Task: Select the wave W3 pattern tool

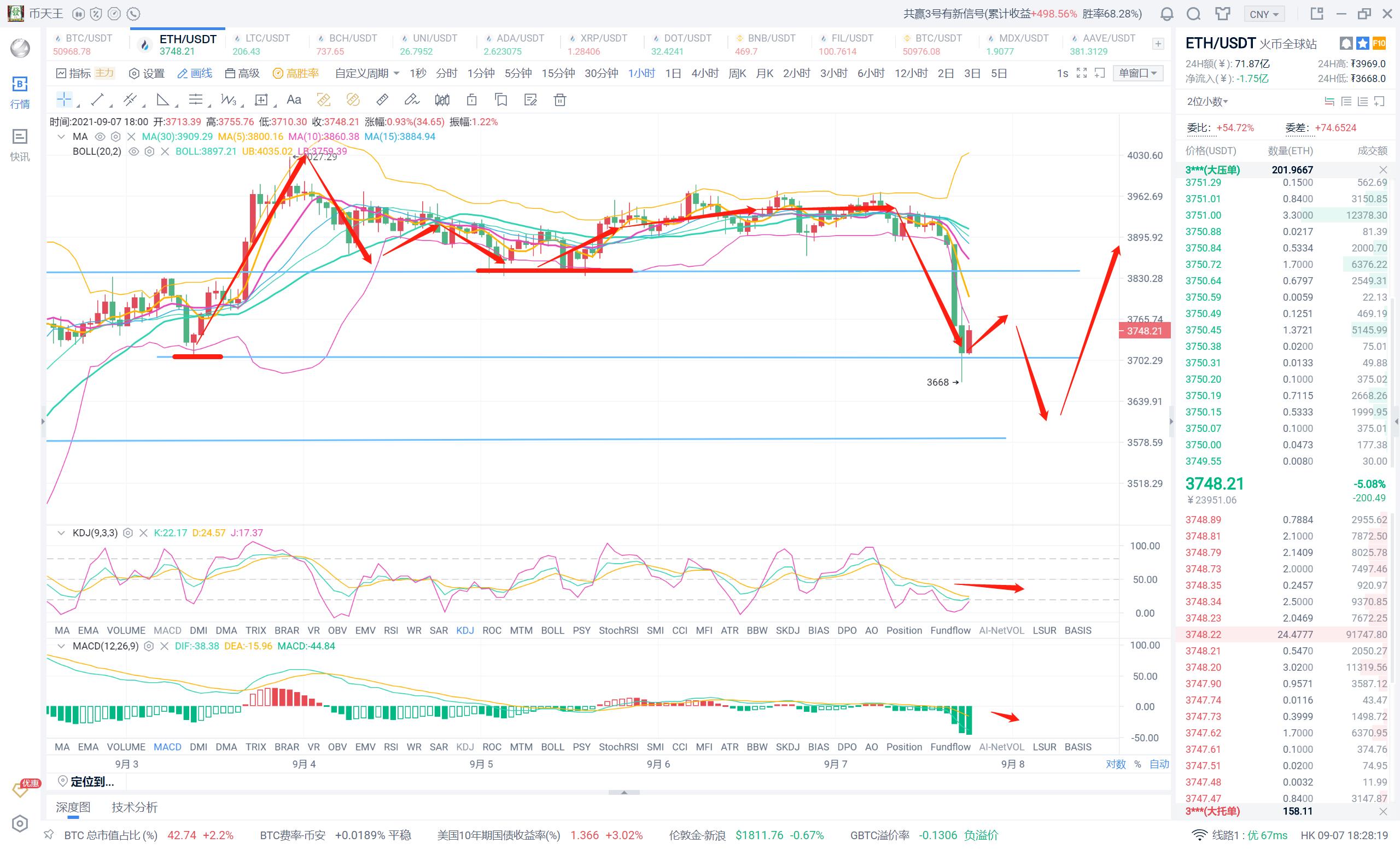Action: [228, 100]
